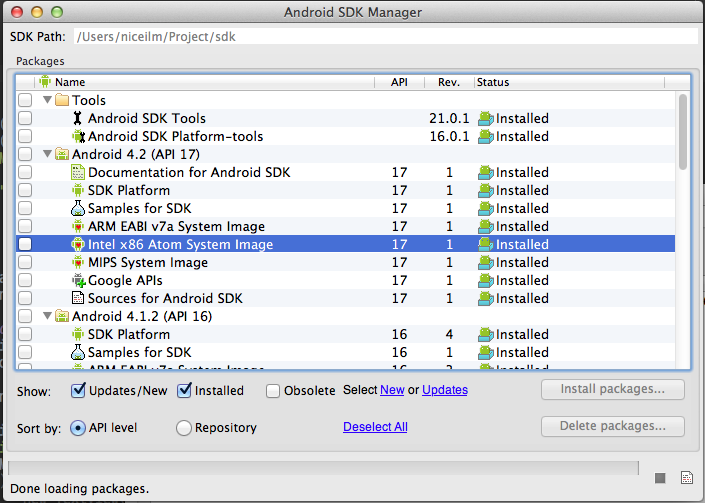
Task: Click Installed status icon for Documentation for Android SDK
Action: 486,172
